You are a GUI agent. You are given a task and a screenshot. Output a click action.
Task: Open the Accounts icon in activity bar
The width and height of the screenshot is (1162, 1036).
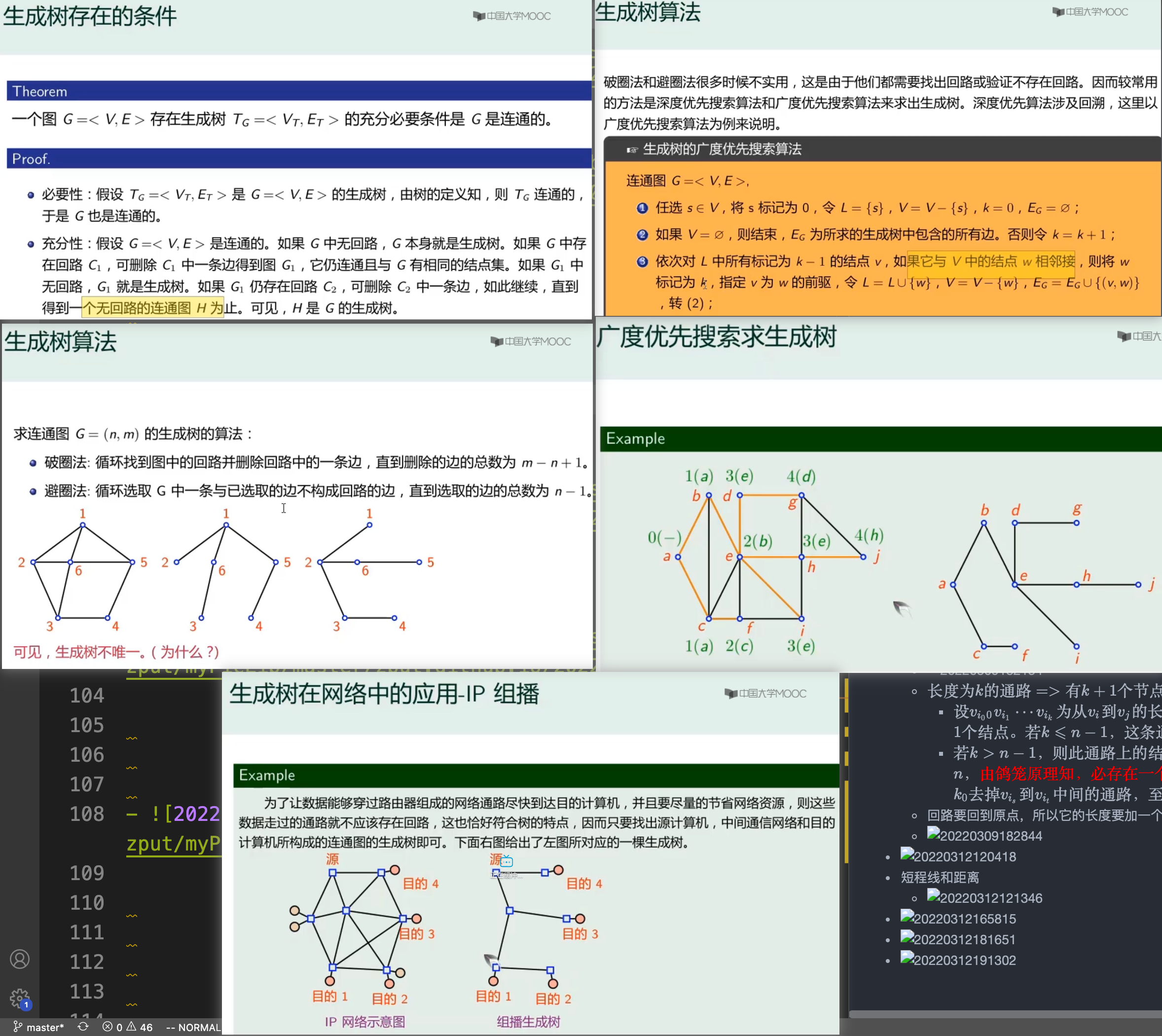click(x=20, y=959)
